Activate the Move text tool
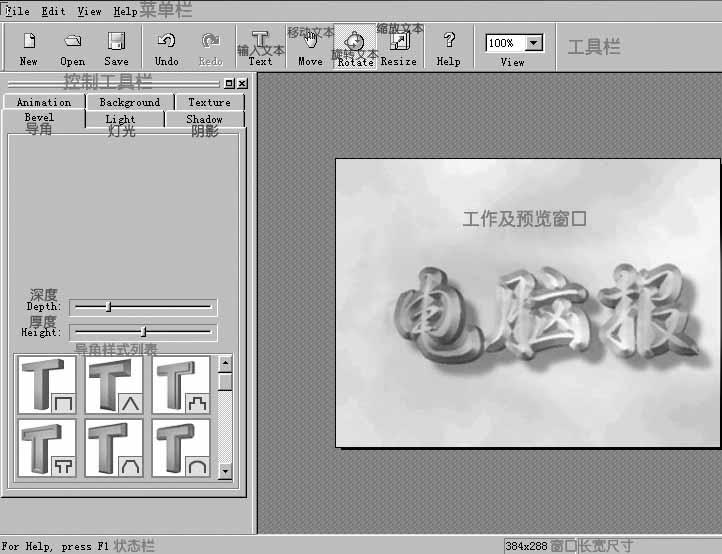This screenshot has height=554, width=722. point(310,47)
